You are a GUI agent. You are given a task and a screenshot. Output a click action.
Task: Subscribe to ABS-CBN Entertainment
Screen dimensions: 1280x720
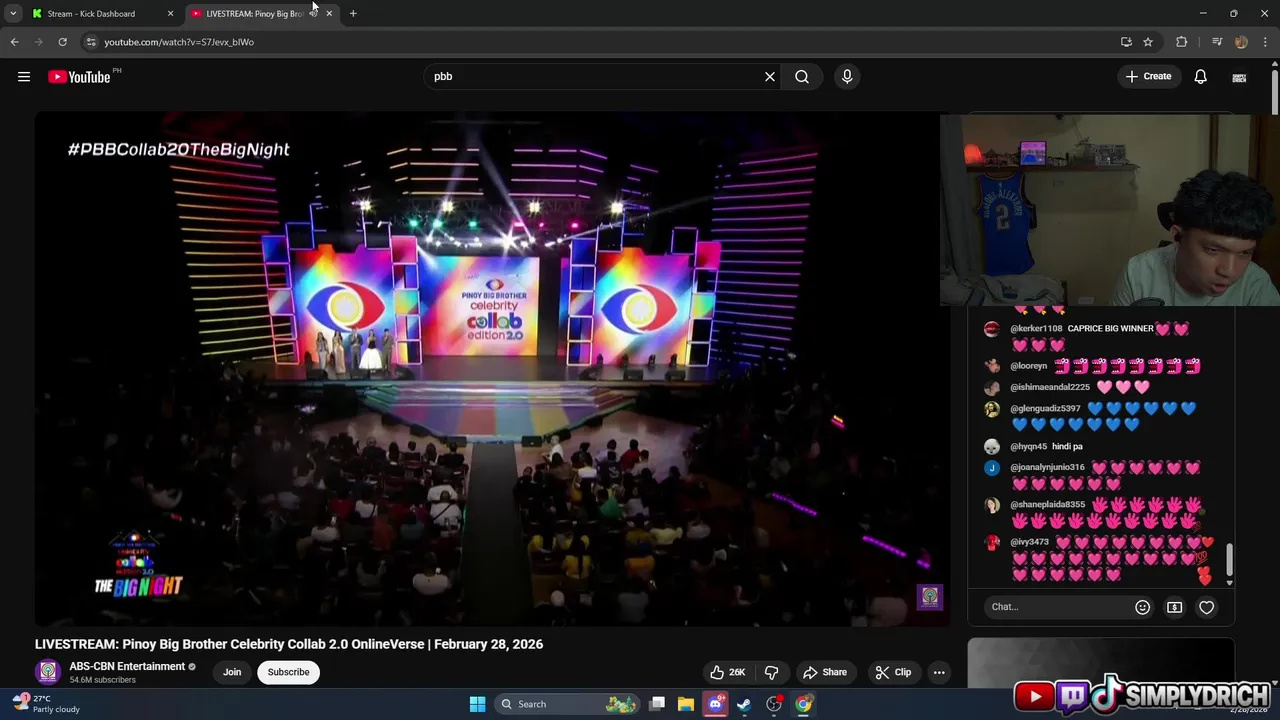pyautogui.click(x=288, y=672)
